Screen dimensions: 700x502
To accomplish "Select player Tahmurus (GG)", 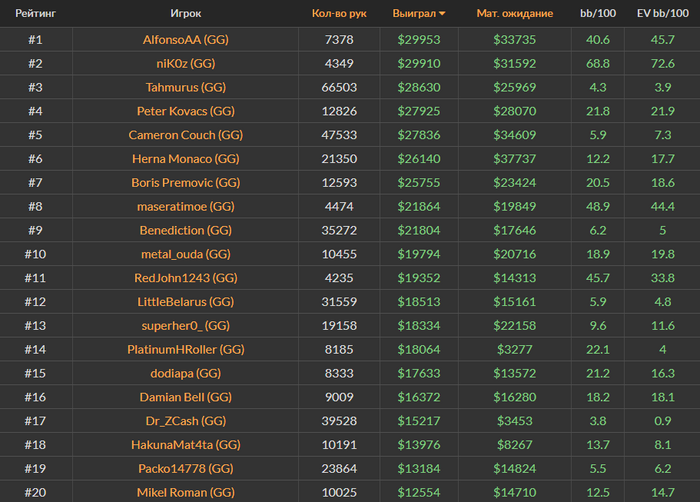I will pos(186,88).
